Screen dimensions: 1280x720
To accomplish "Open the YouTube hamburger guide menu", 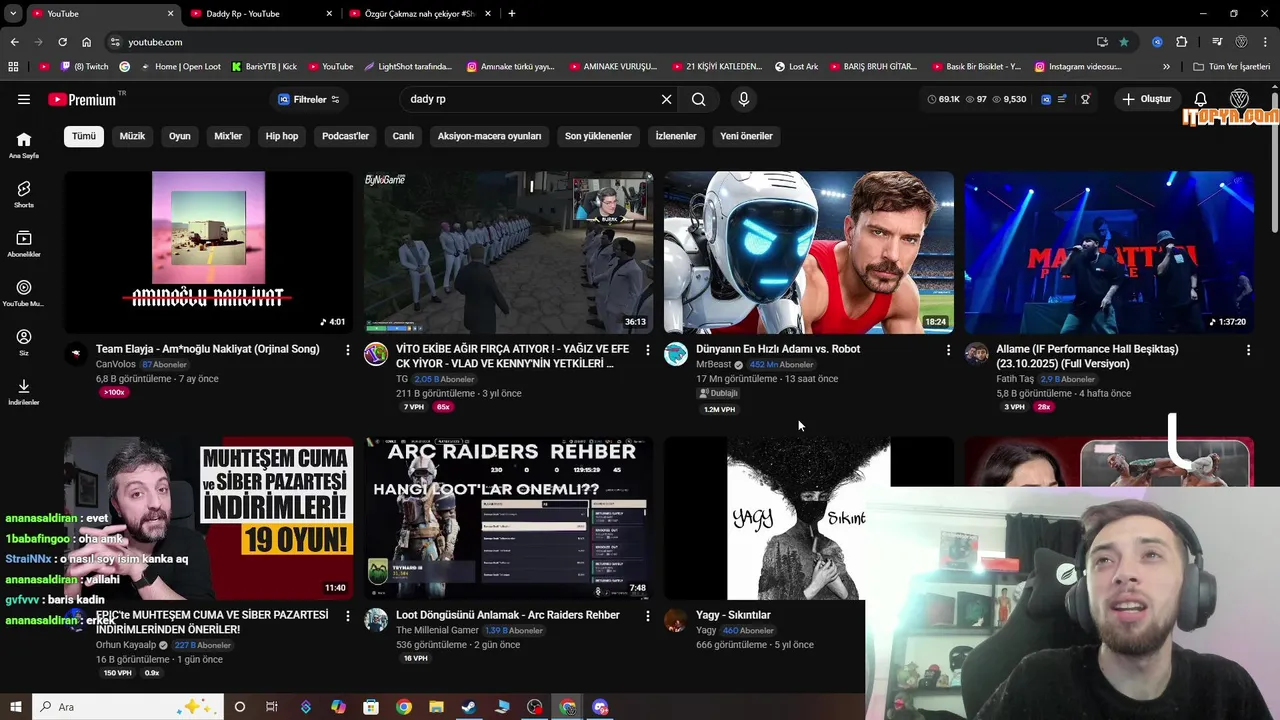I will 24,99.
